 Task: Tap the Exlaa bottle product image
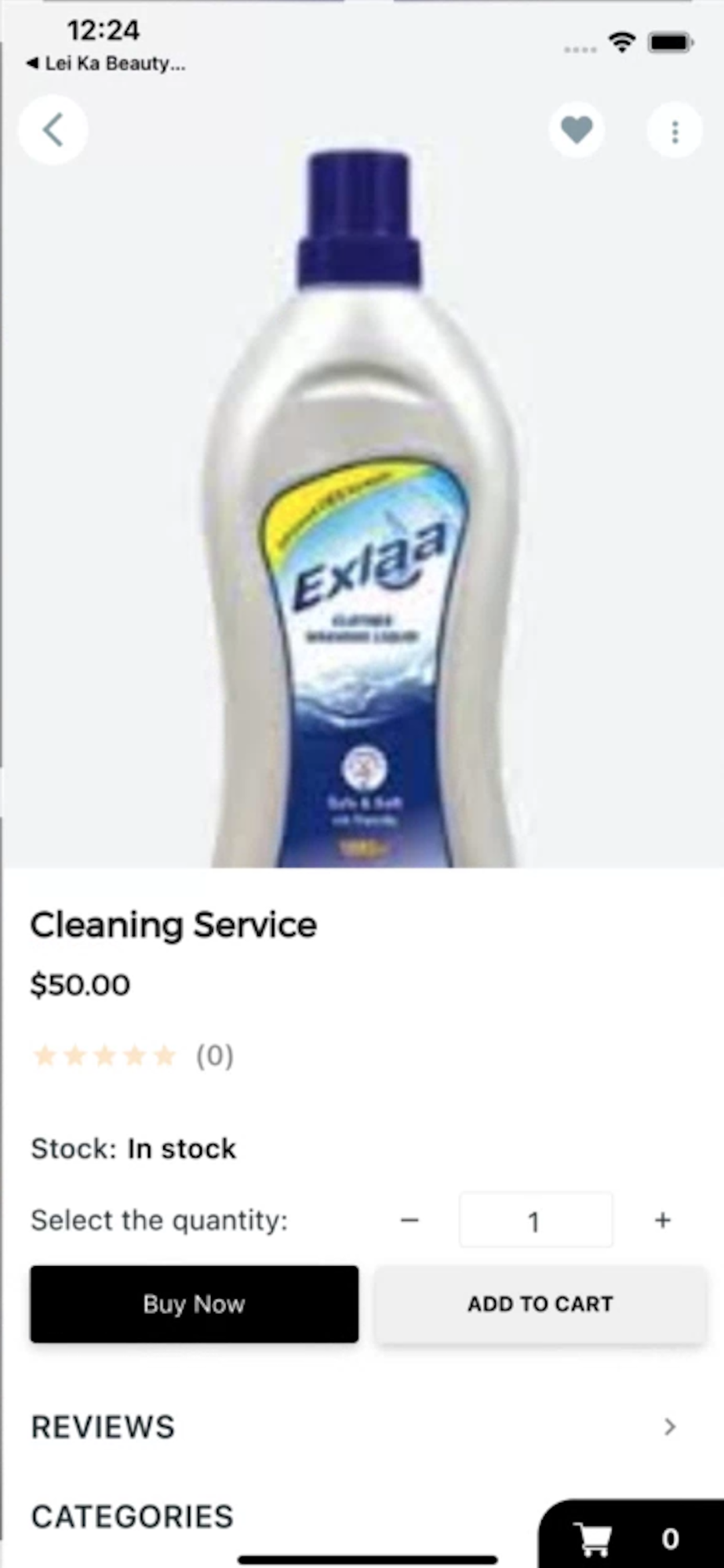362,510
